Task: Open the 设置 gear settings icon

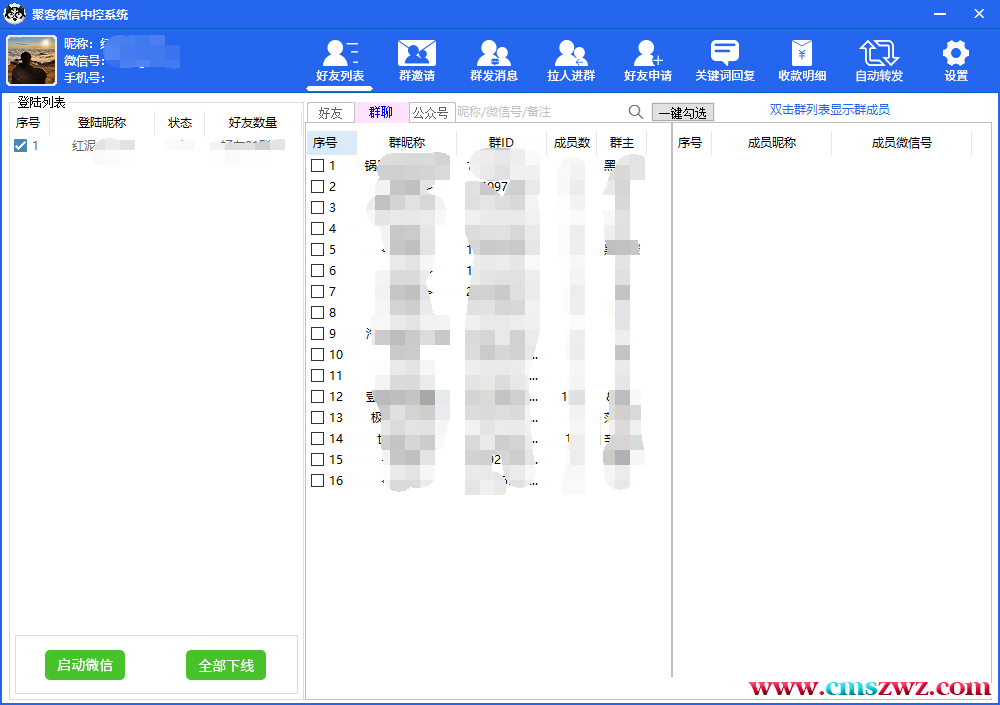Action: (x=956, y=54)
